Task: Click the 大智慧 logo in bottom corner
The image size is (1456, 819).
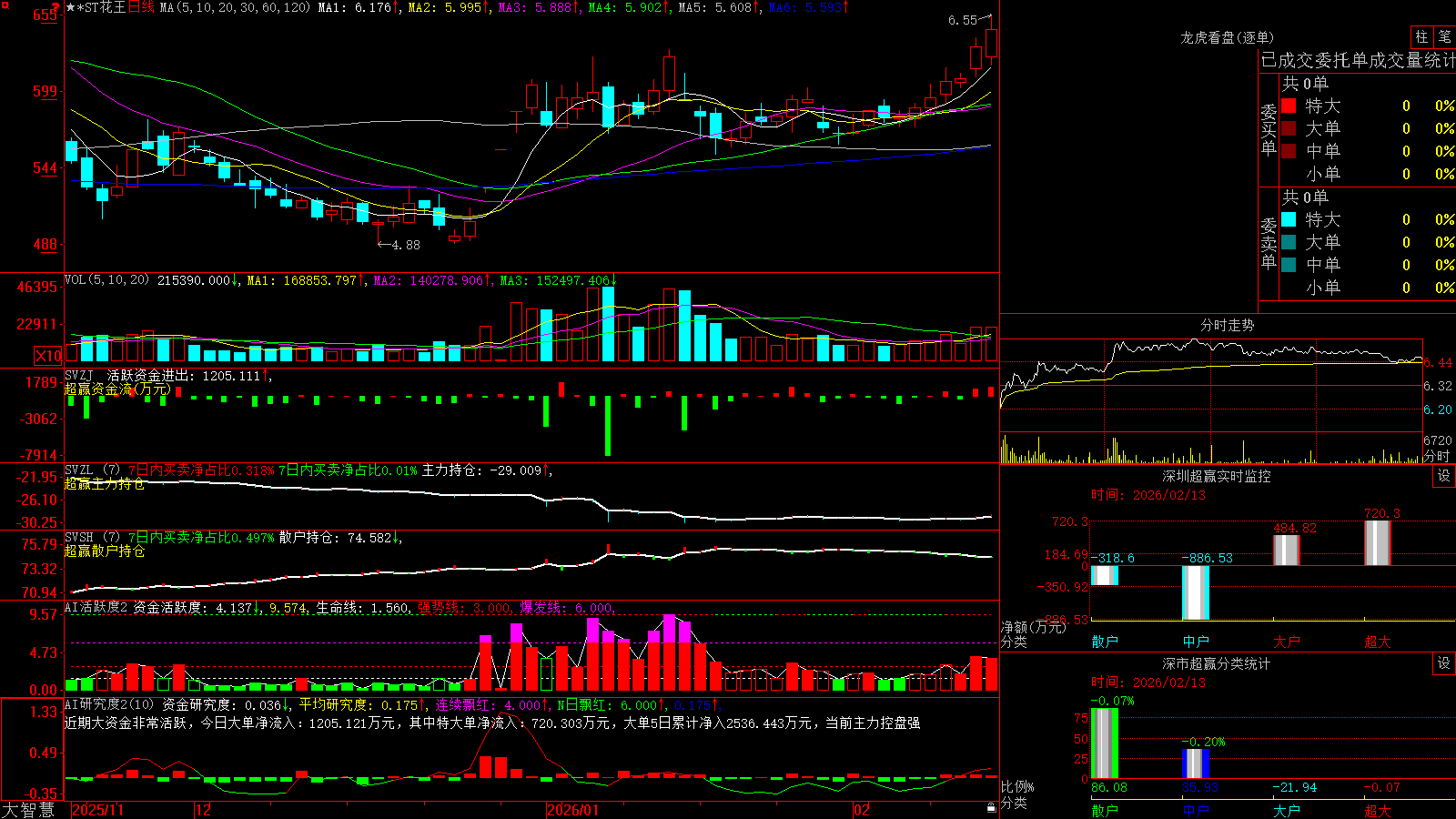Action: pyautogui.click(x=27, y=810)
